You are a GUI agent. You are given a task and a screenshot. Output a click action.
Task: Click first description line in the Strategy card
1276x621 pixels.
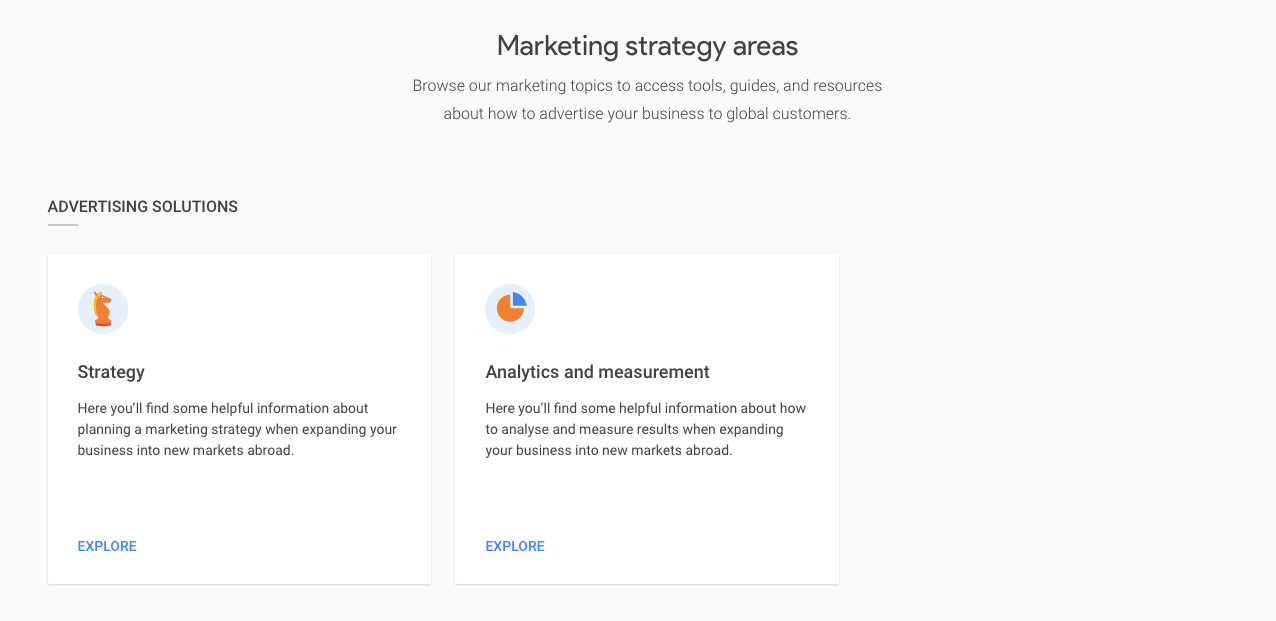coord(223,408)
